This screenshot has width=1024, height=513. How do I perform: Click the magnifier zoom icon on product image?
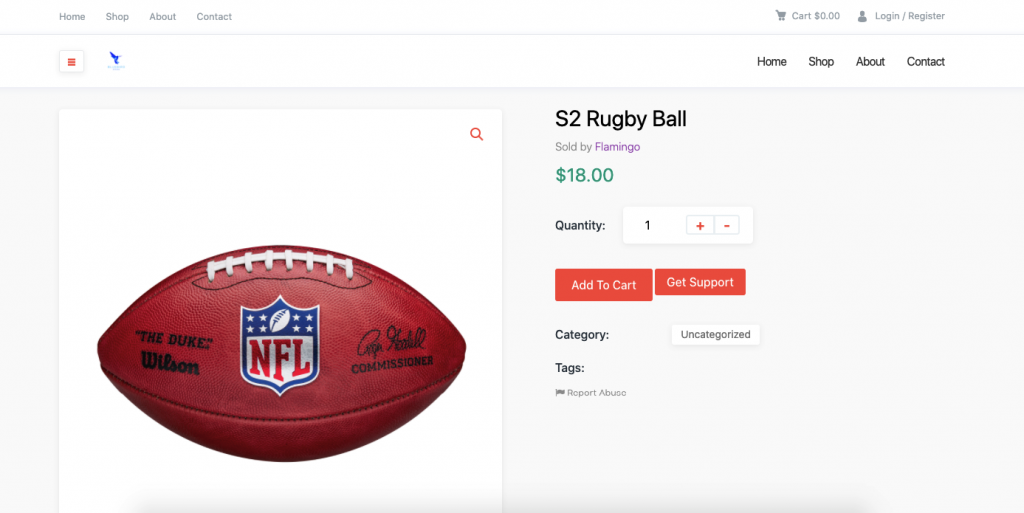click(476, 134)
